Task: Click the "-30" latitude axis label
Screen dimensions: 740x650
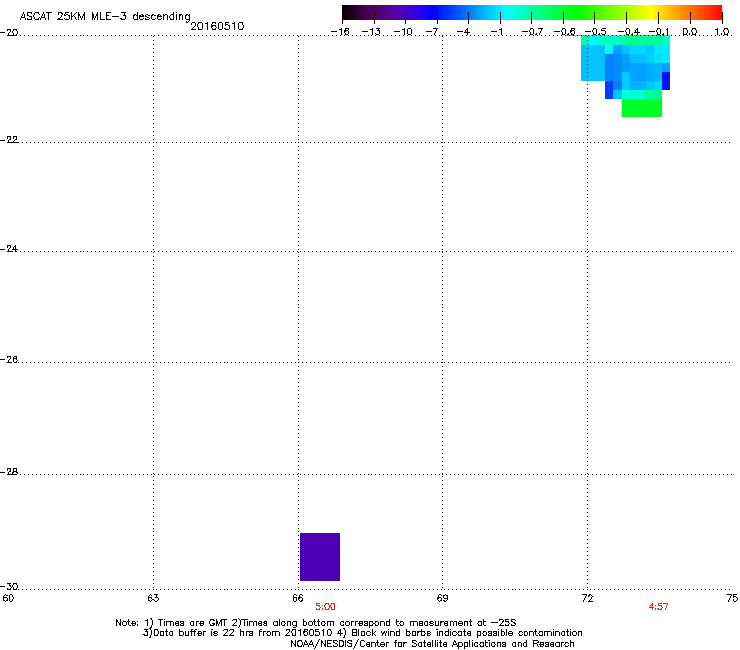Action: (x=9, y=586)
